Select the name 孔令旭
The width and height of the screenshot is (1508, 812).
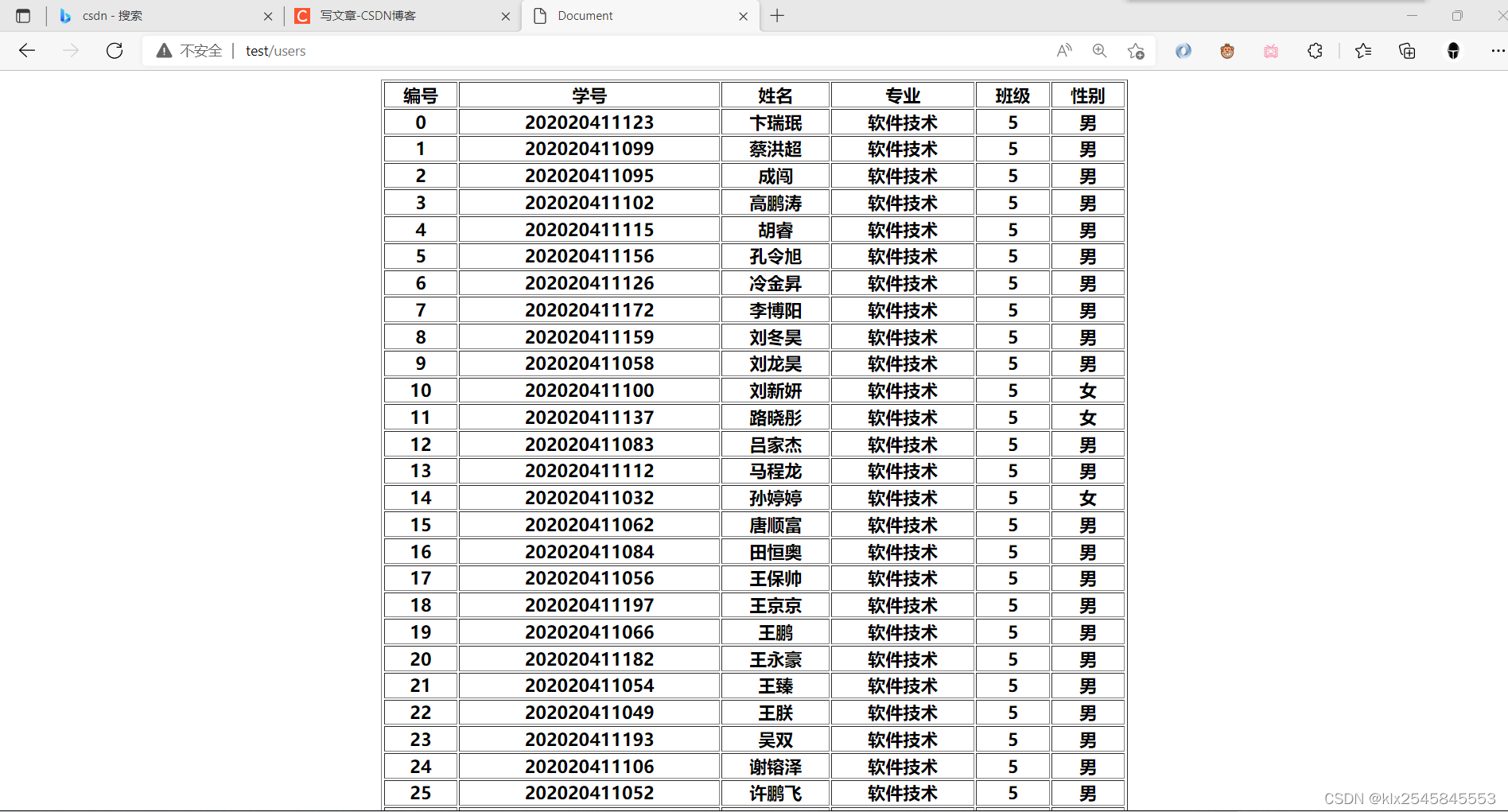pos(775,256)
